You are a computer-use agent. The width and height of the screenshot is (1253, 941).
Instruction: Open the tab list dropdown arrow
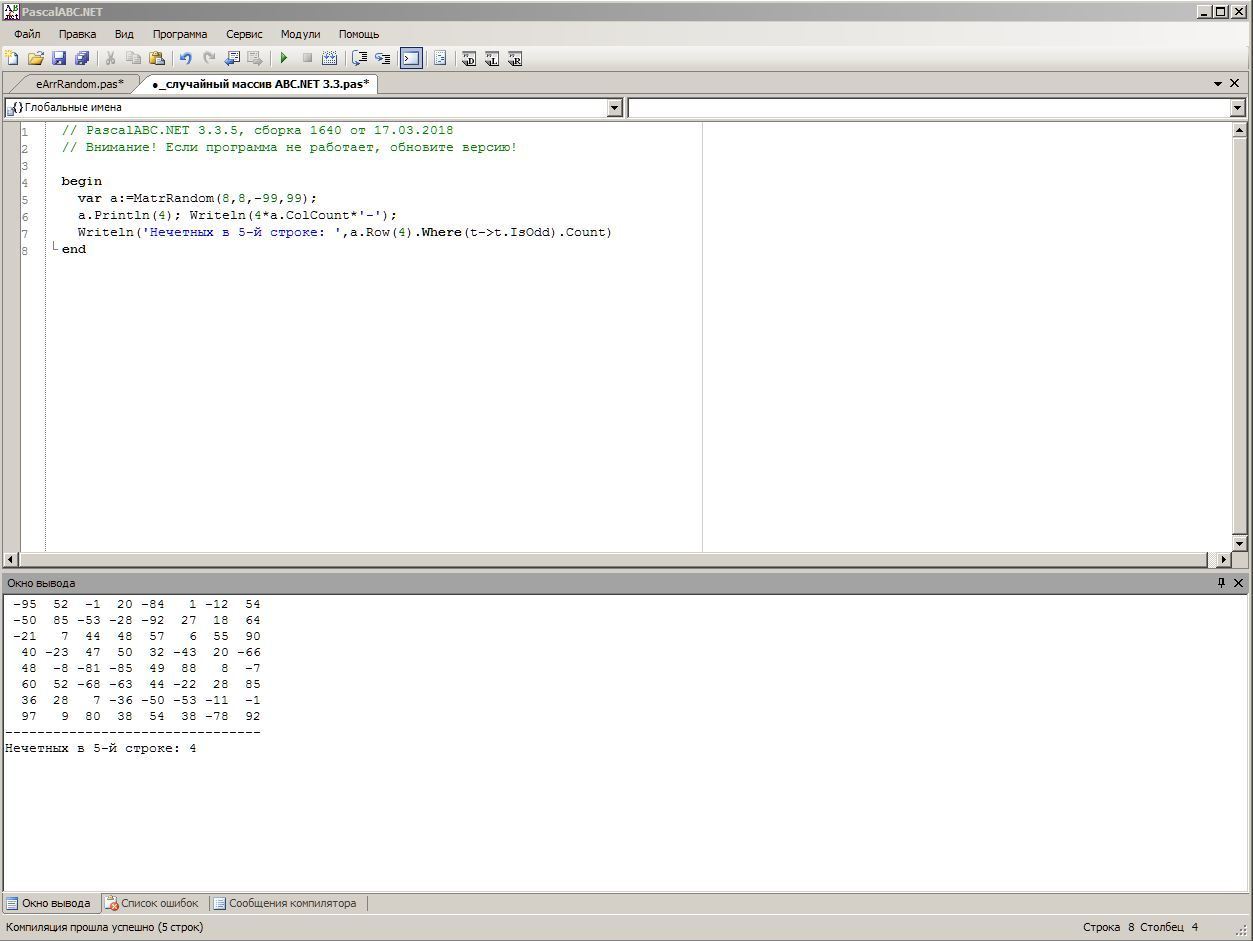coord(1218,84)
